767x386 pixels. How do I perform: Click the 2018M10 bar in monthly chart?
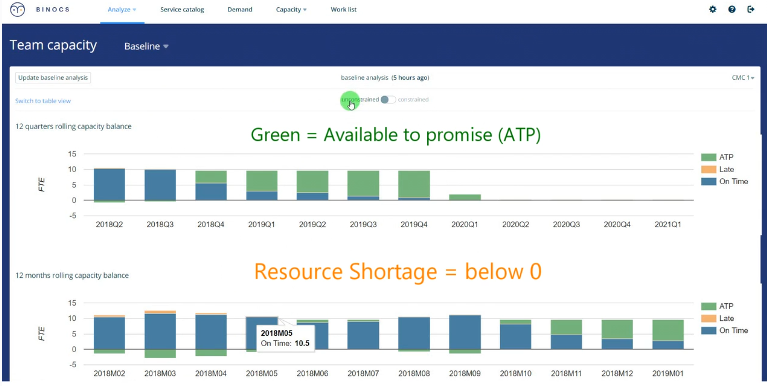tap(516, 335)
